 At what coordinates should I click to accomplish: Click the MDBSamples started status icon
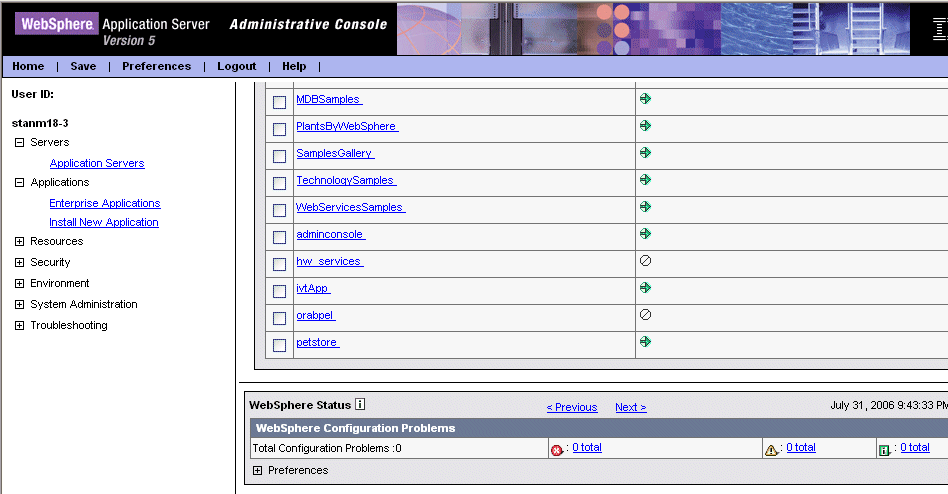pyautogui.click(x=645, y=99)
